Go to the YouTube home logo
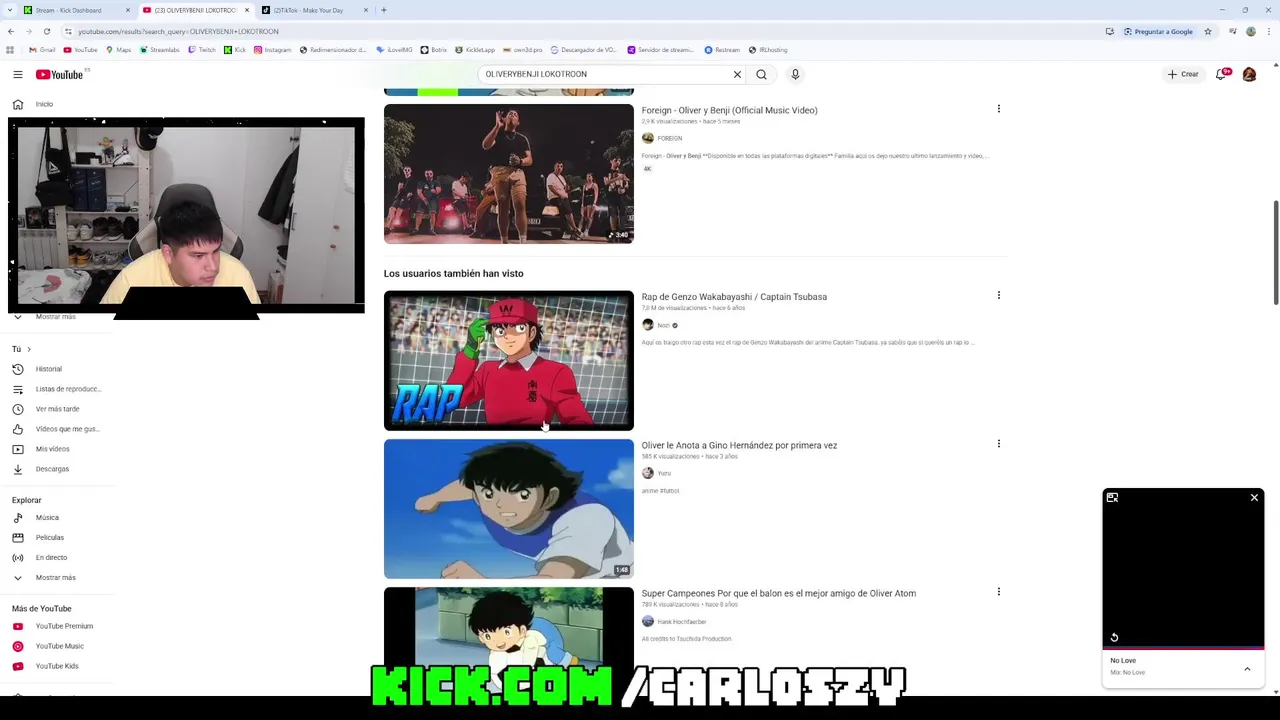Image resolution: width=1280 pixels, height=720 pixels. pyautogui.click(x=59, y=75)
